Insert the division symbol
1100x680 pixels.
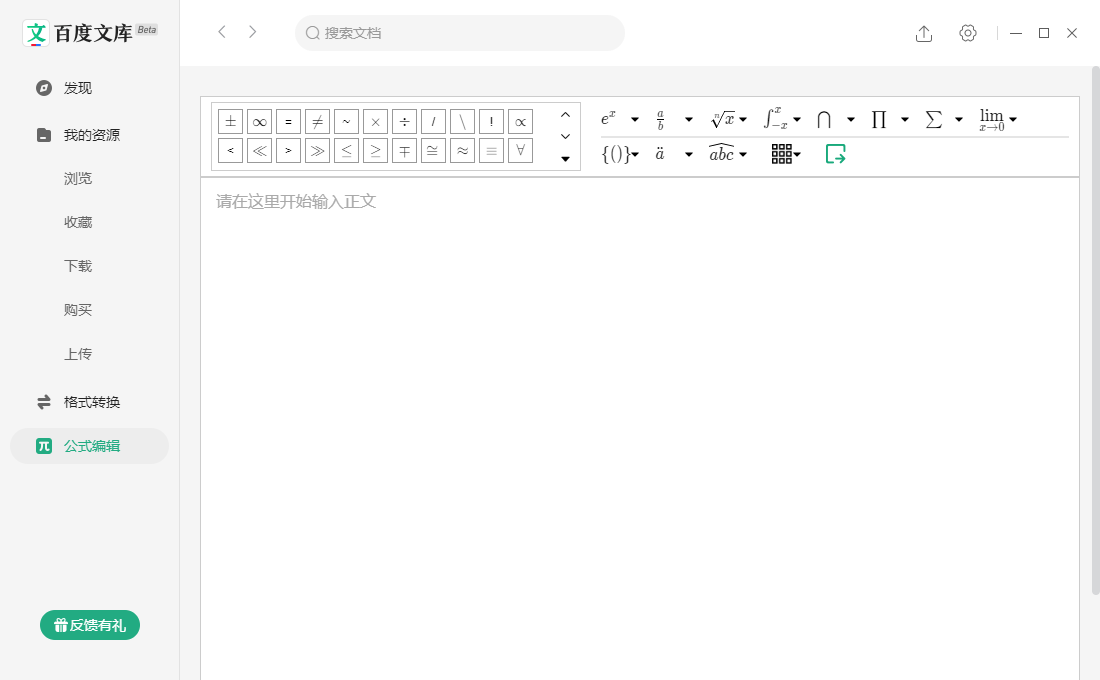point(404,122)
